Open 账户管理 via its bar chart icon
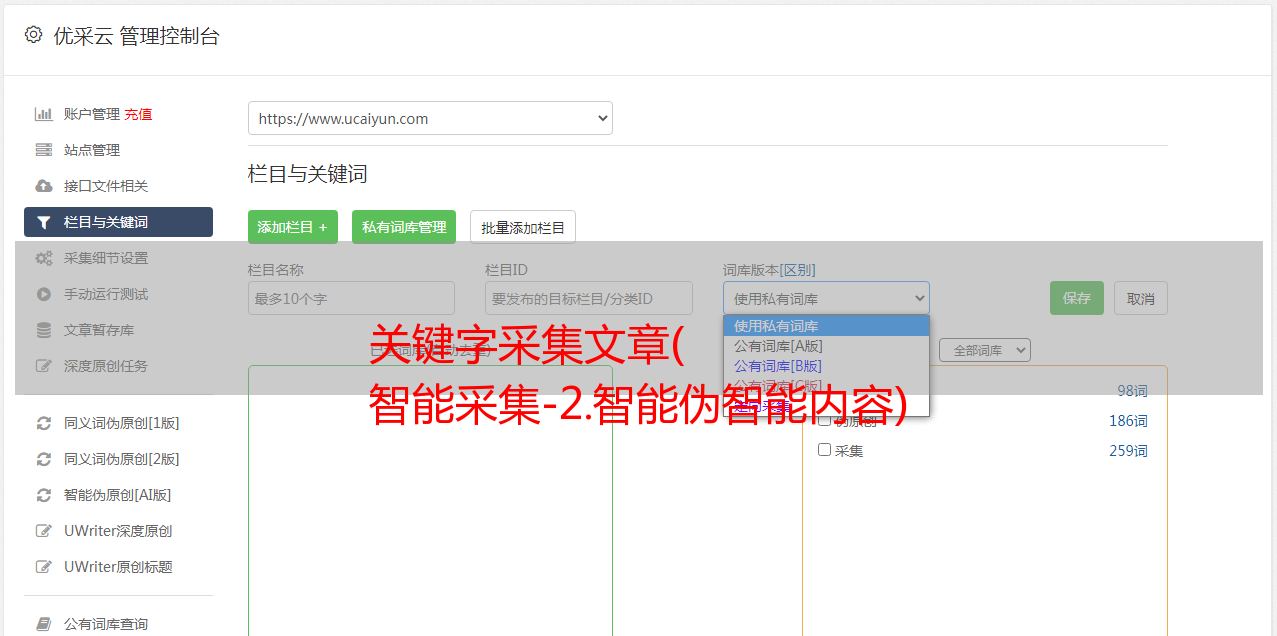 (44, 114)
